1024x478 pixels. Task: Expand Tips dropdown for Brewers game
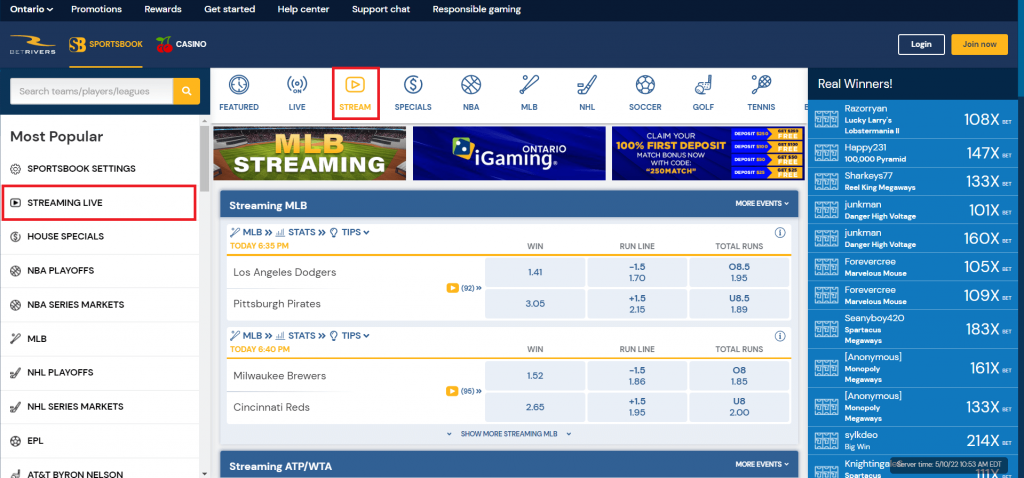349,336
